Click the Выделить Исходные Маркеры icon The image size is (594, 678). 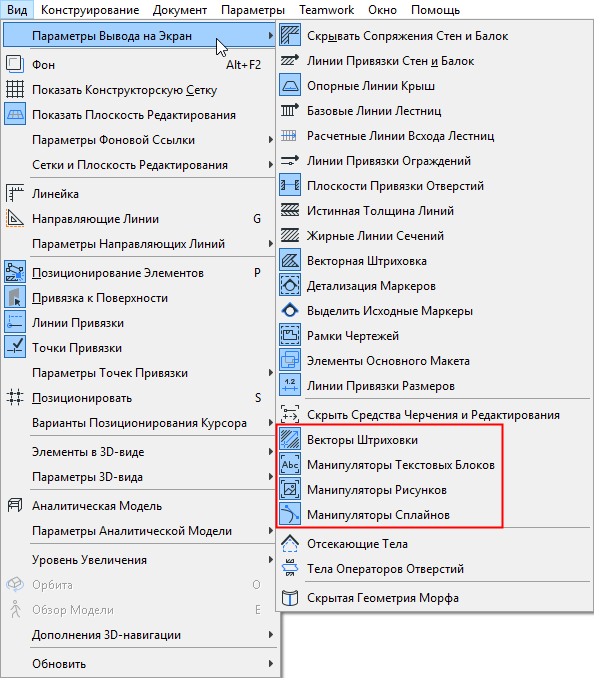click(290, 310)
